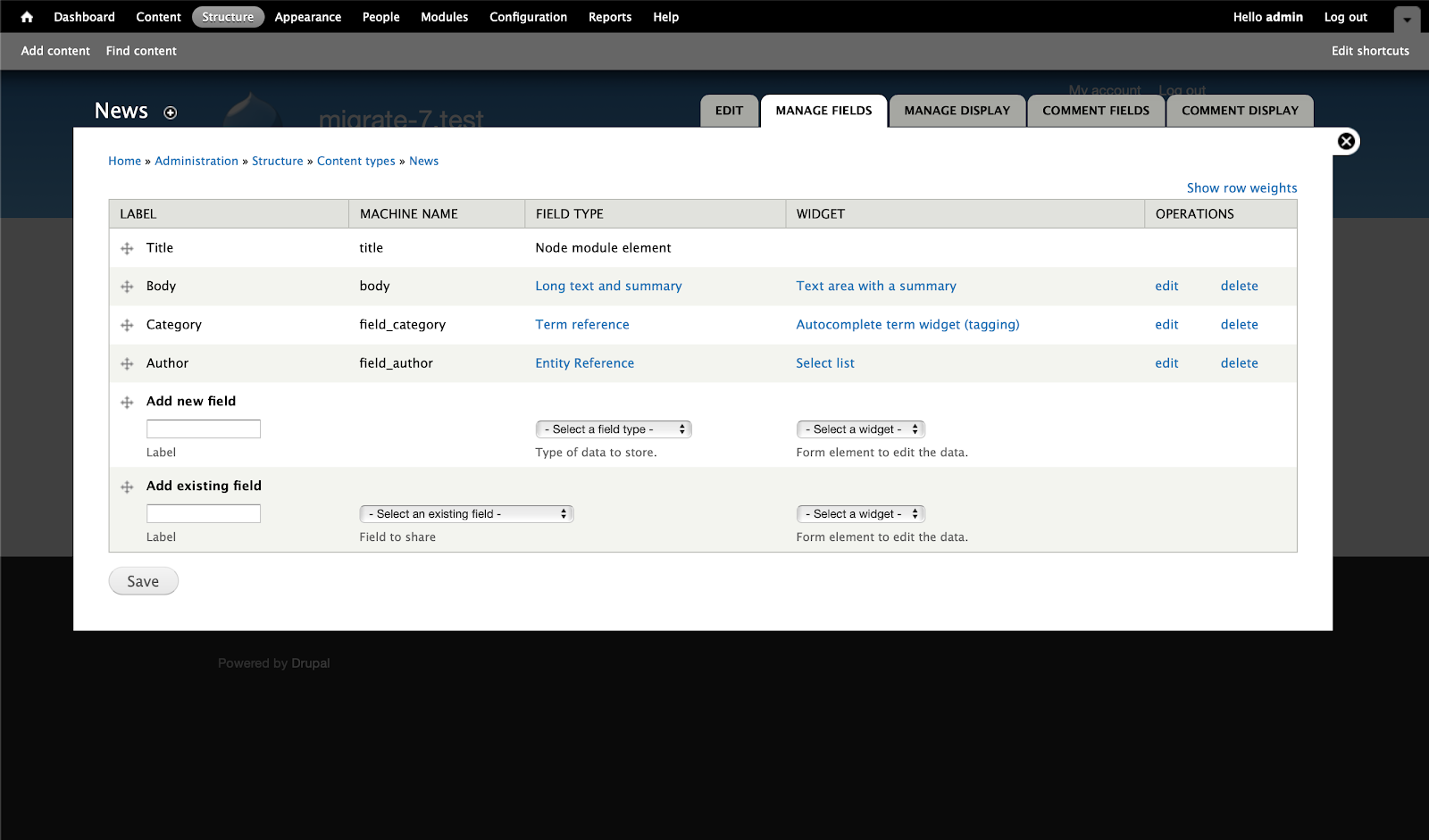Open the widget dropdown for the existing field

point(859,513)
